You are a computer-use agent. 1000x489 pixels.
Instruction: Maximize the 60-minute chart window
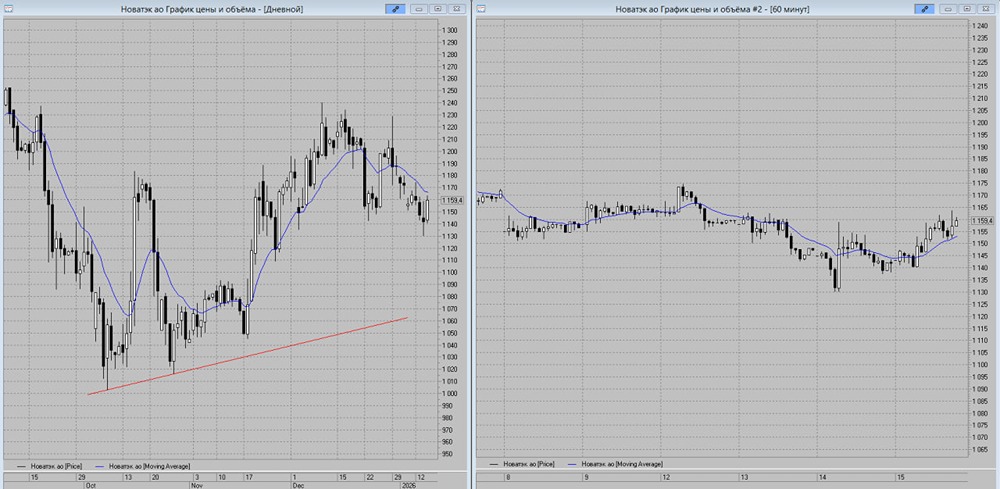point(967,9)
